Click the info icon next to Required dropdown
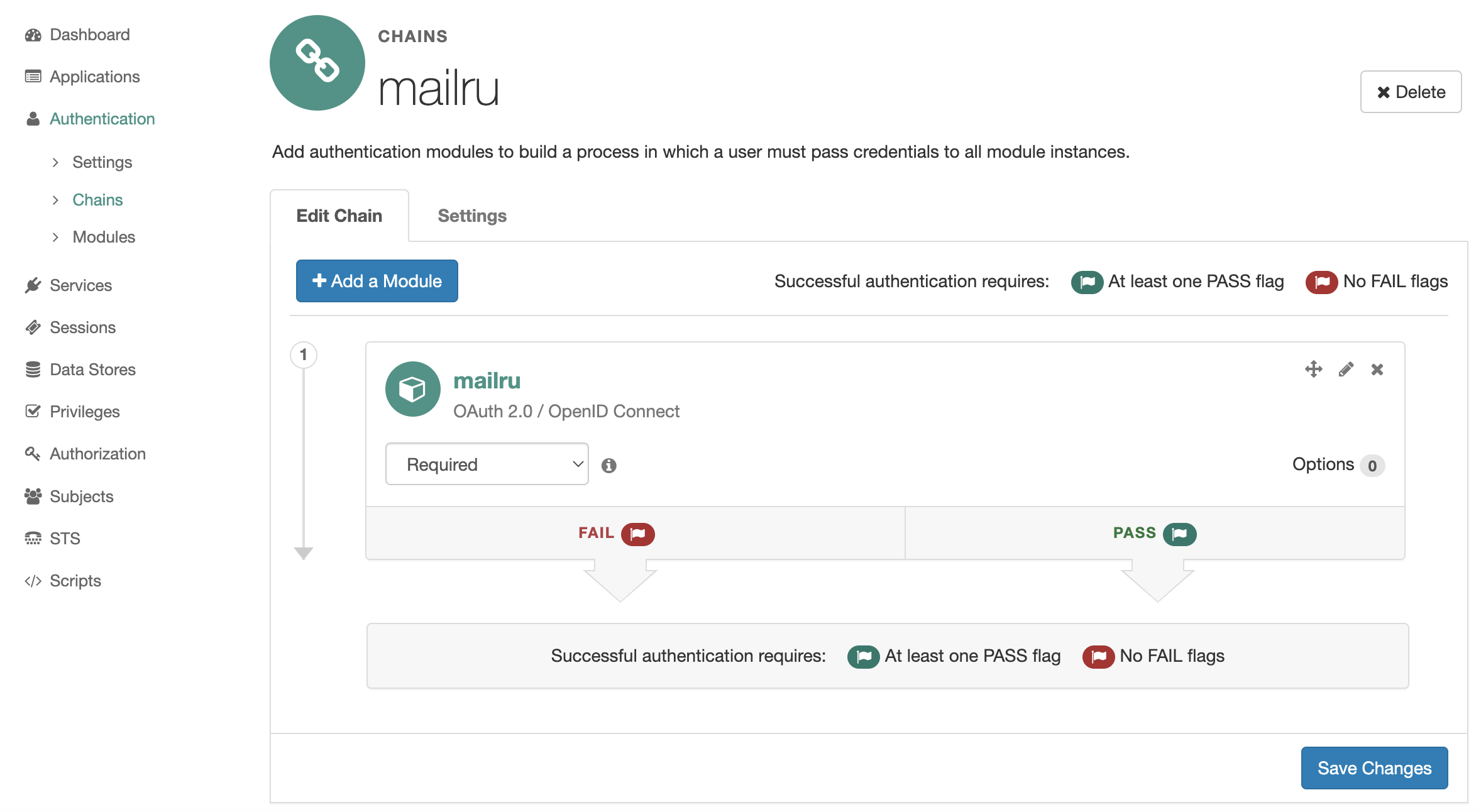Viewport: 1481px width, 812px height. click(x=608, y=464)
